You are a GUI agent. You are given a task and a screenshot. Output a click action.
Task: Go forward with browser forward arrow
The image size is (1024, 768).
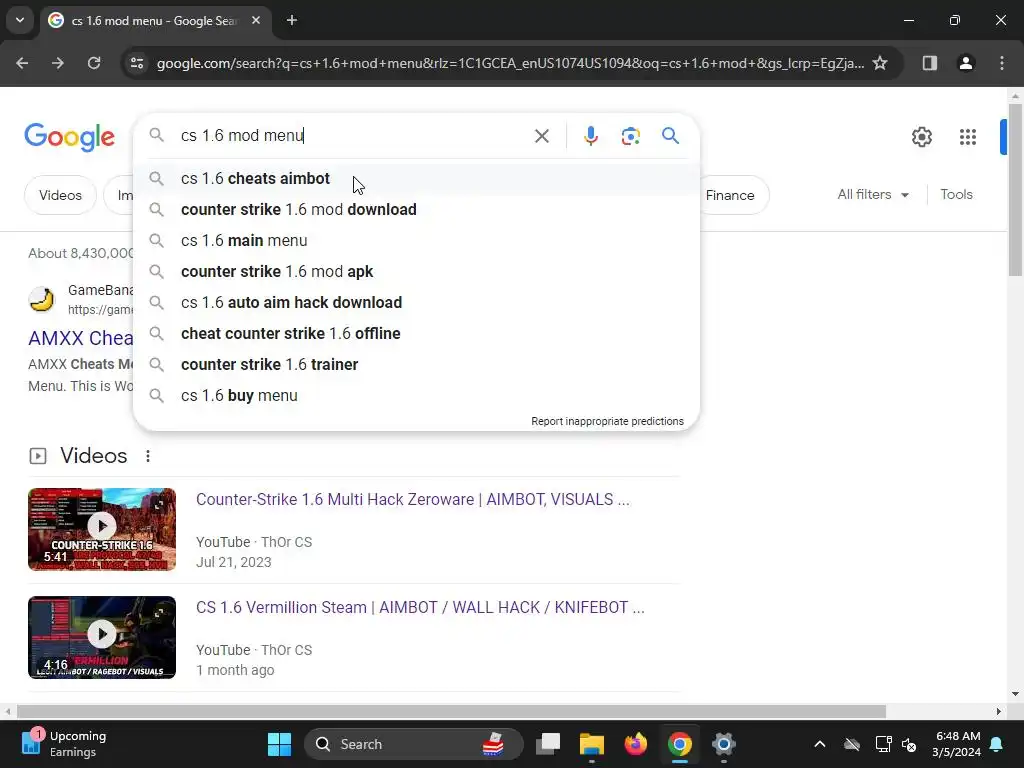pyautogui.click(x=58, y=63)
